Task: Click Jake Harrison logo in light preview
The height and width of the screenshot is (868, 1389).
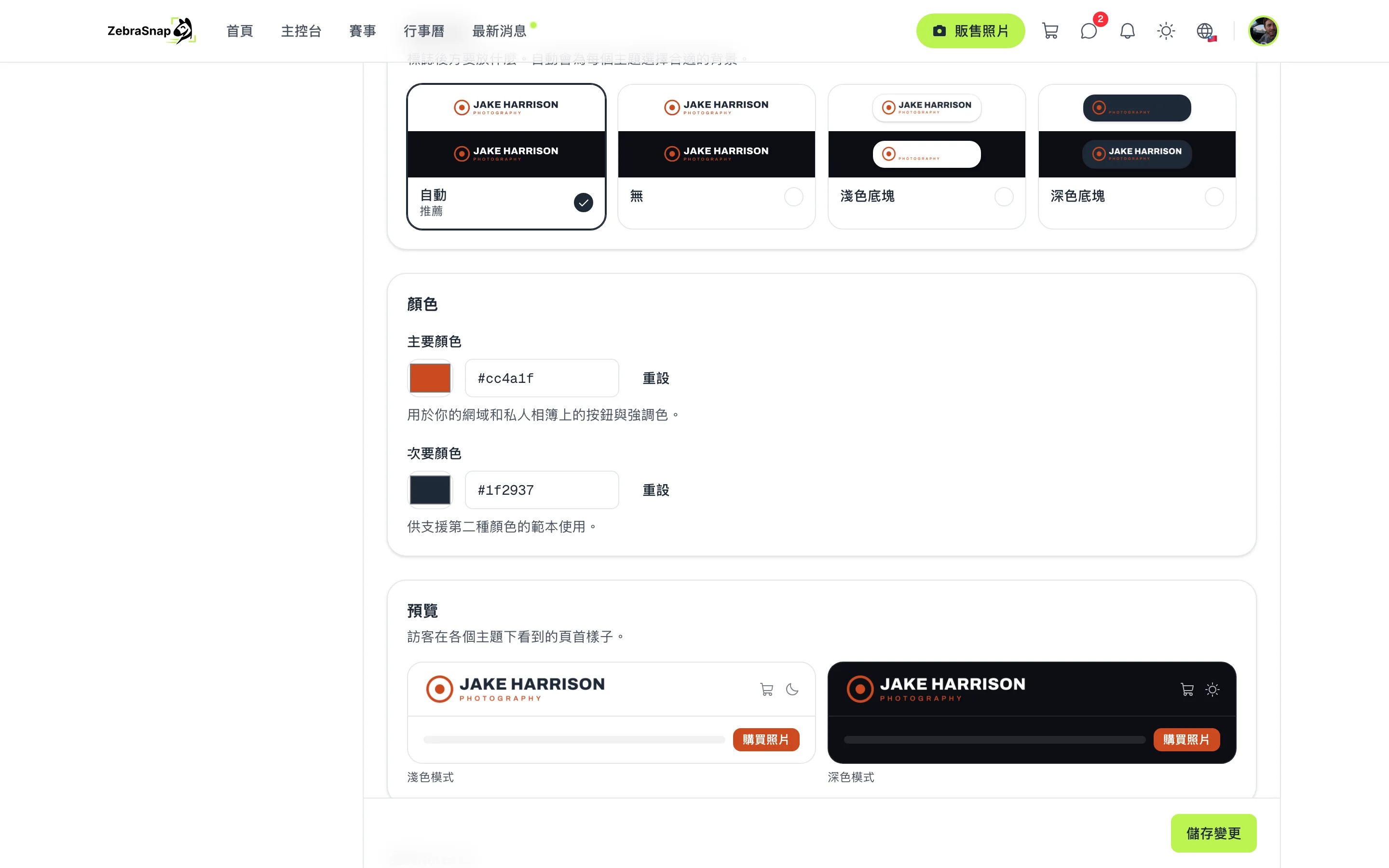Action: 516,689
